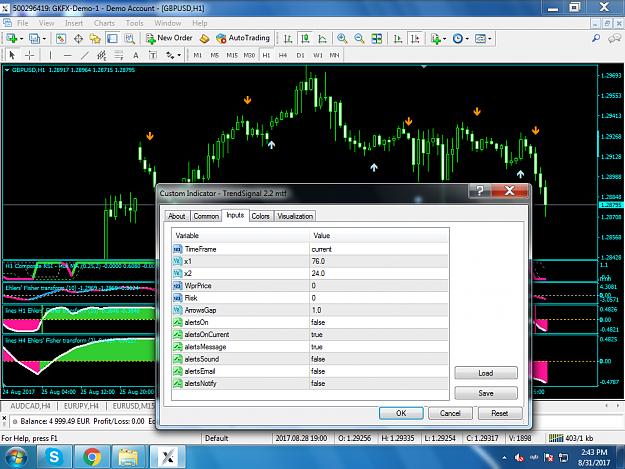Screen dimensions: 625x469
Task: Expand the Periods dropdown arrow
Action: click(x=467, y=39)
